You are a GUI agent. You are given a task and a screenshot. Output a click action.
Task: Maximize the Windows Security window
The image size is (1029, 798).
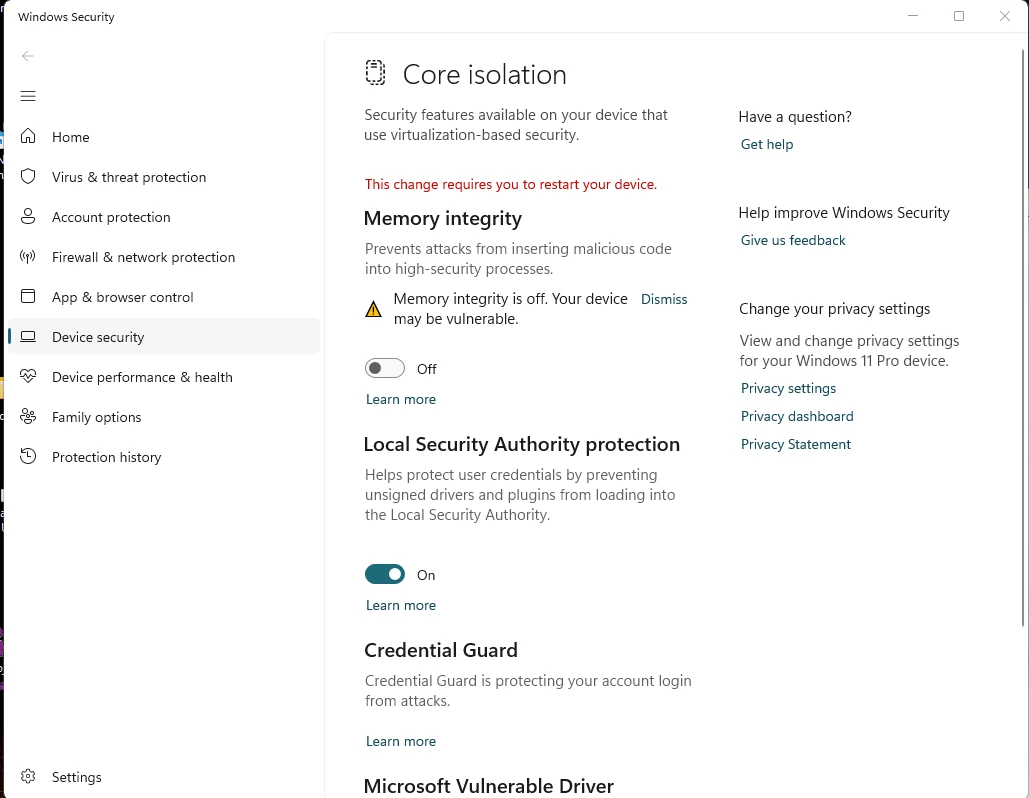point(959,16)
